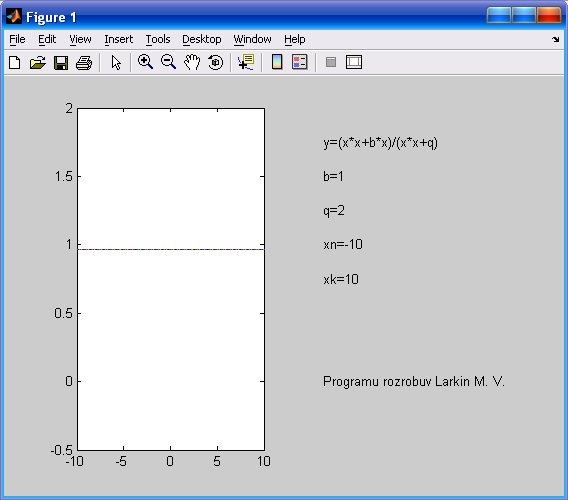The image size is (568, 500).
Task: Open the Help menu
Action: point(295,39)
